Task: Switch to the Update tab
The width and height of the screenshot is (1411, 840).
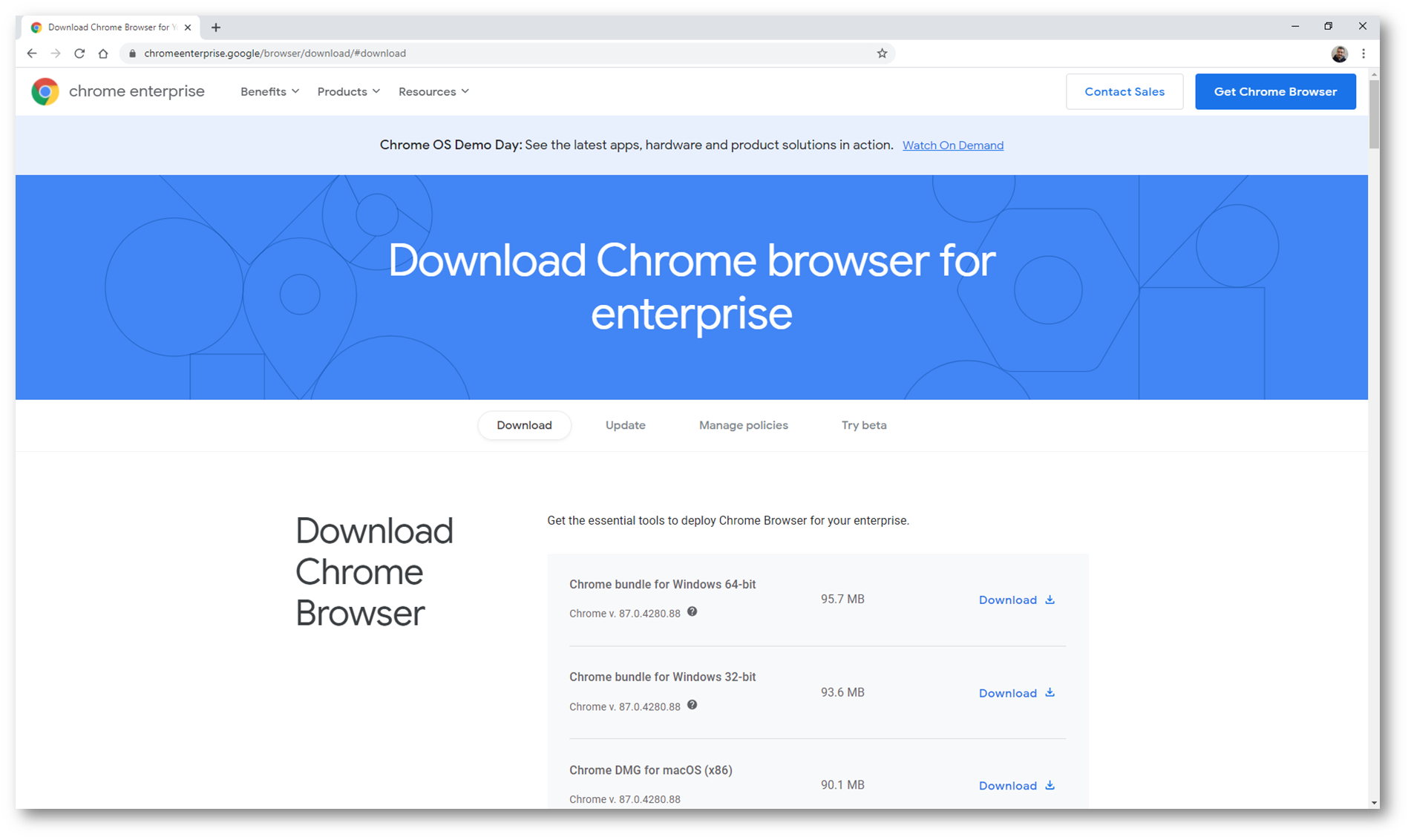Action: pyautogui.click(x=625, y=425)
